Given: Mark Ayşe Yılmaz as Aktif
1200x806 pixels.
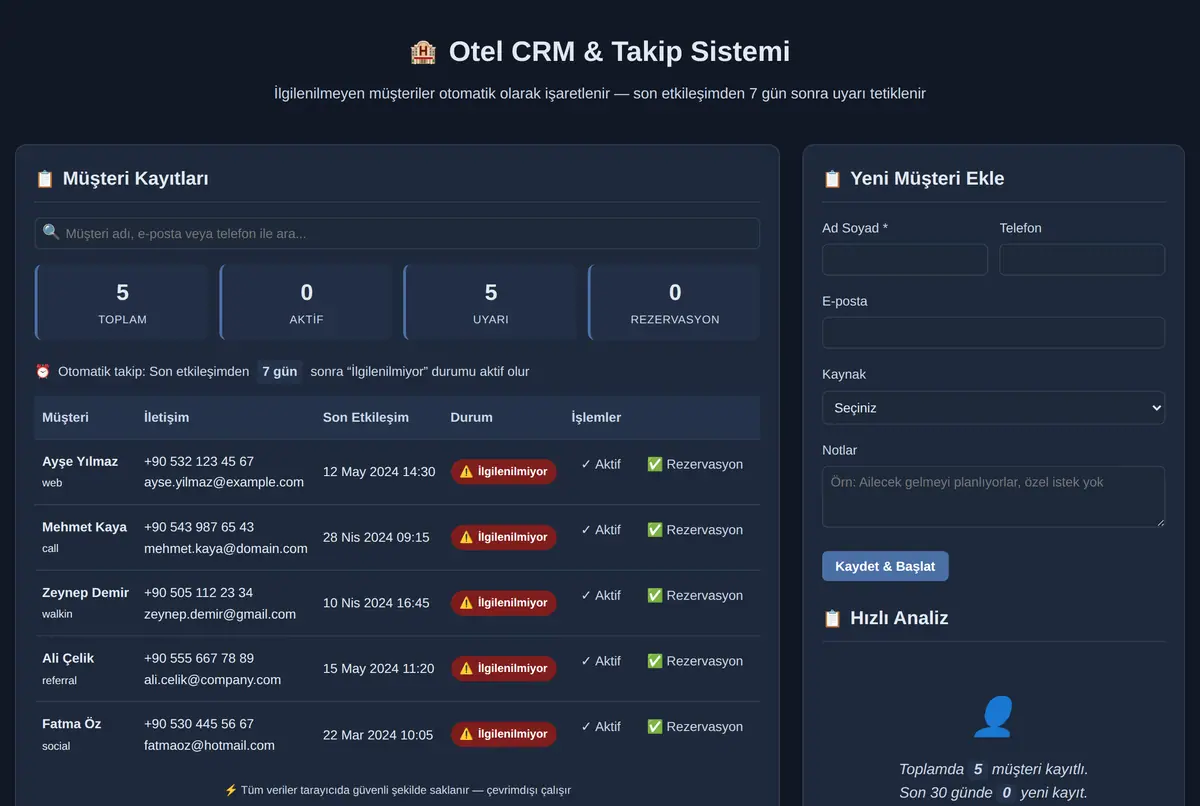Looking at the screenshot, I should pos(601,464).
